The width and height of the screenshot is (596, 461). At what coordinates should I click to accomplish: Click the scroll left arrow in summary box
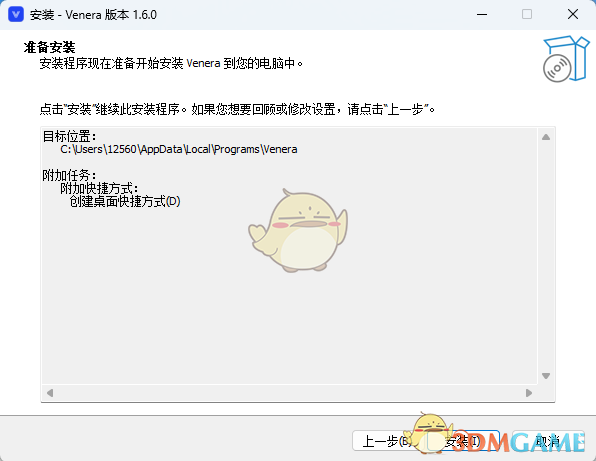(x=50, y=393)
